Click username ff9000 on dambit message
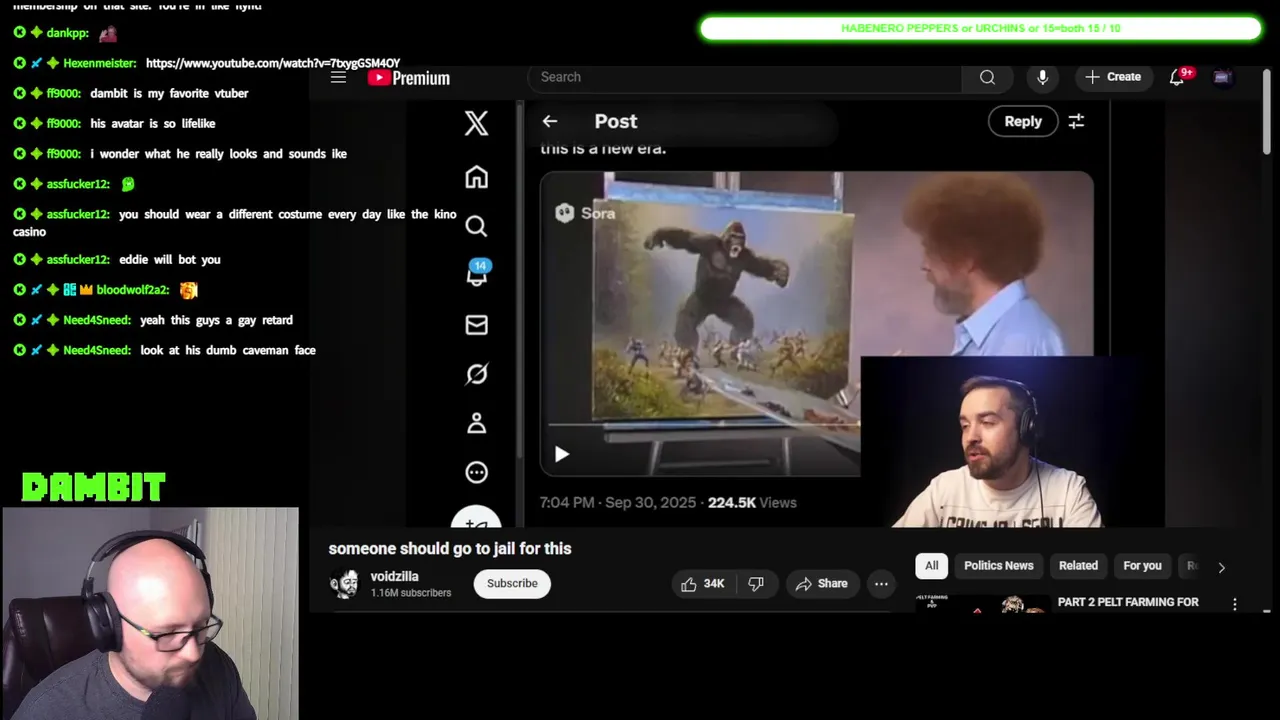The image size is (1280, 720). [x=64, y=93]
